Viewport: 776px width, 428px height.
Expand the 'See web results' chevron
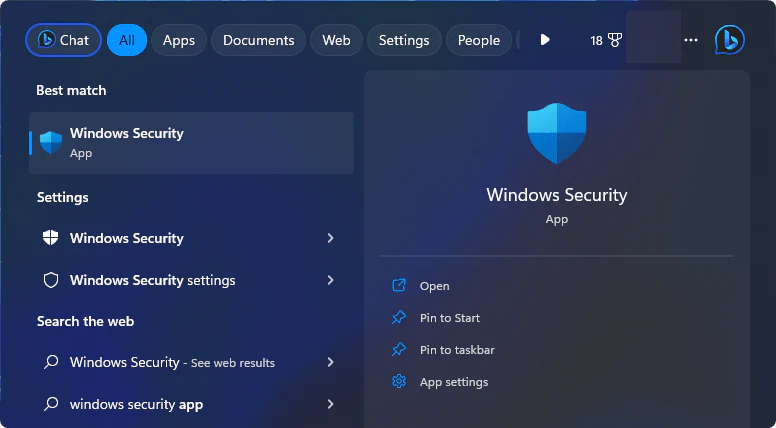[x=331, y=362]
